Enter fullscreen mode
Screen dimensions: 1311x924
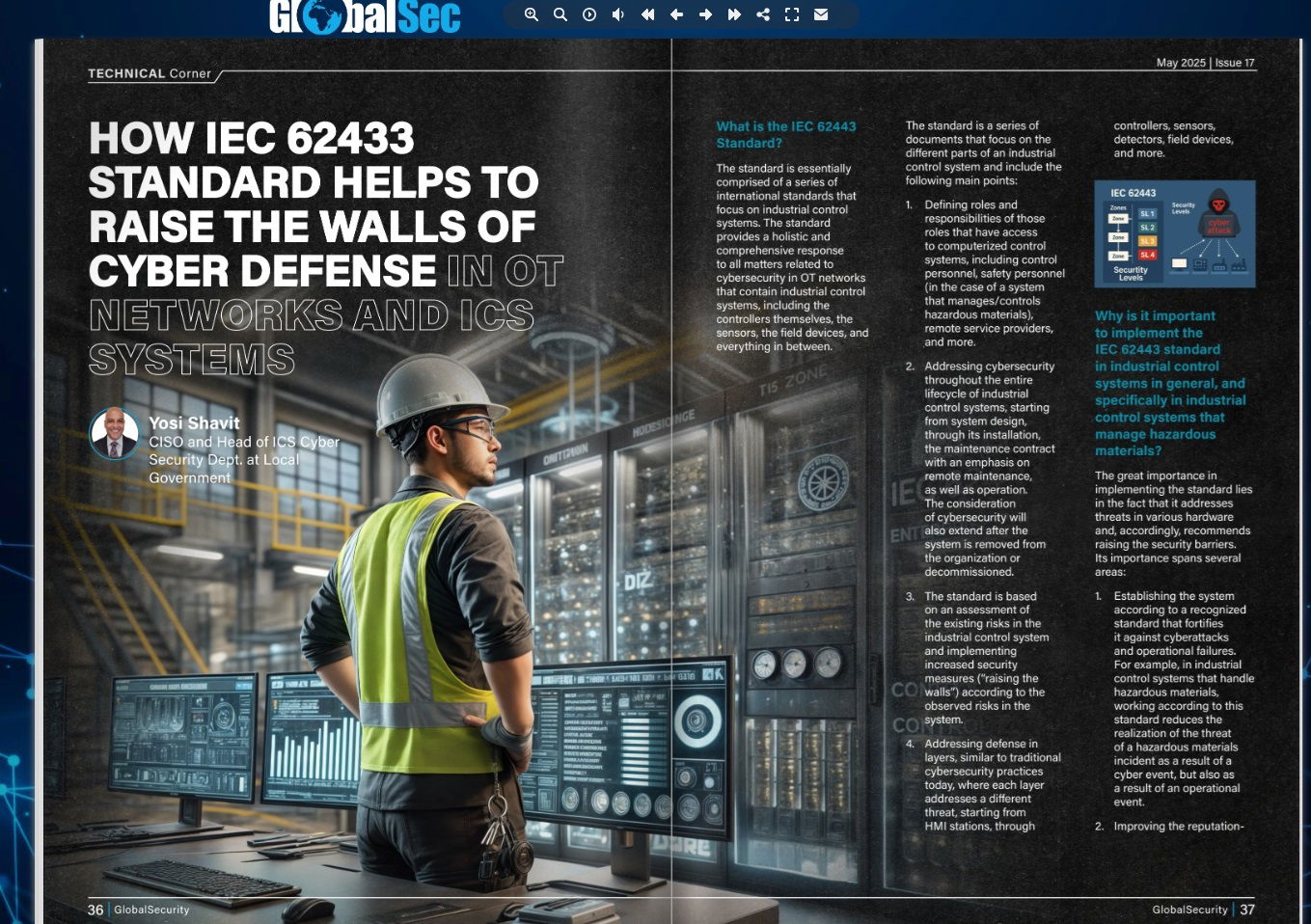792,14
